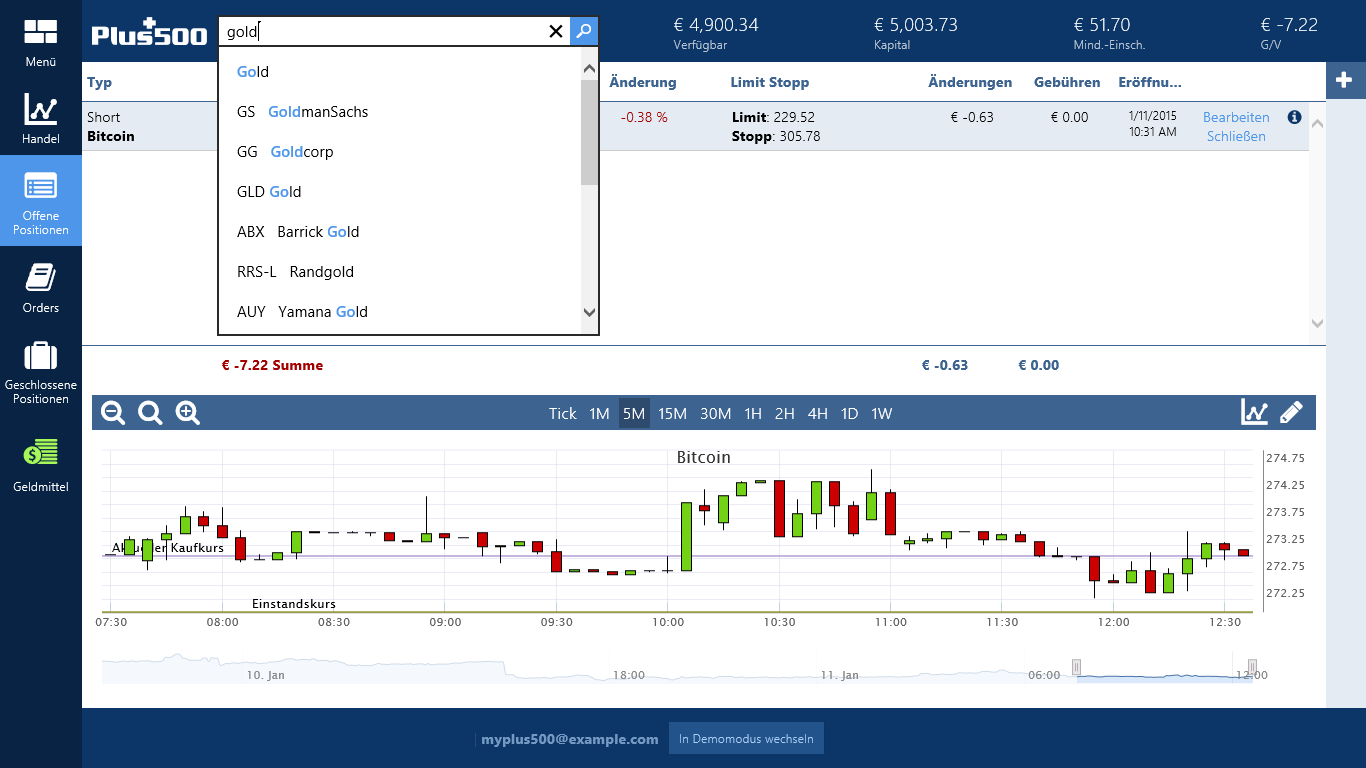Zoom in the chart with plus magnifier
Viewport: 1366px width, 768px height.
(x=188, y=413)
